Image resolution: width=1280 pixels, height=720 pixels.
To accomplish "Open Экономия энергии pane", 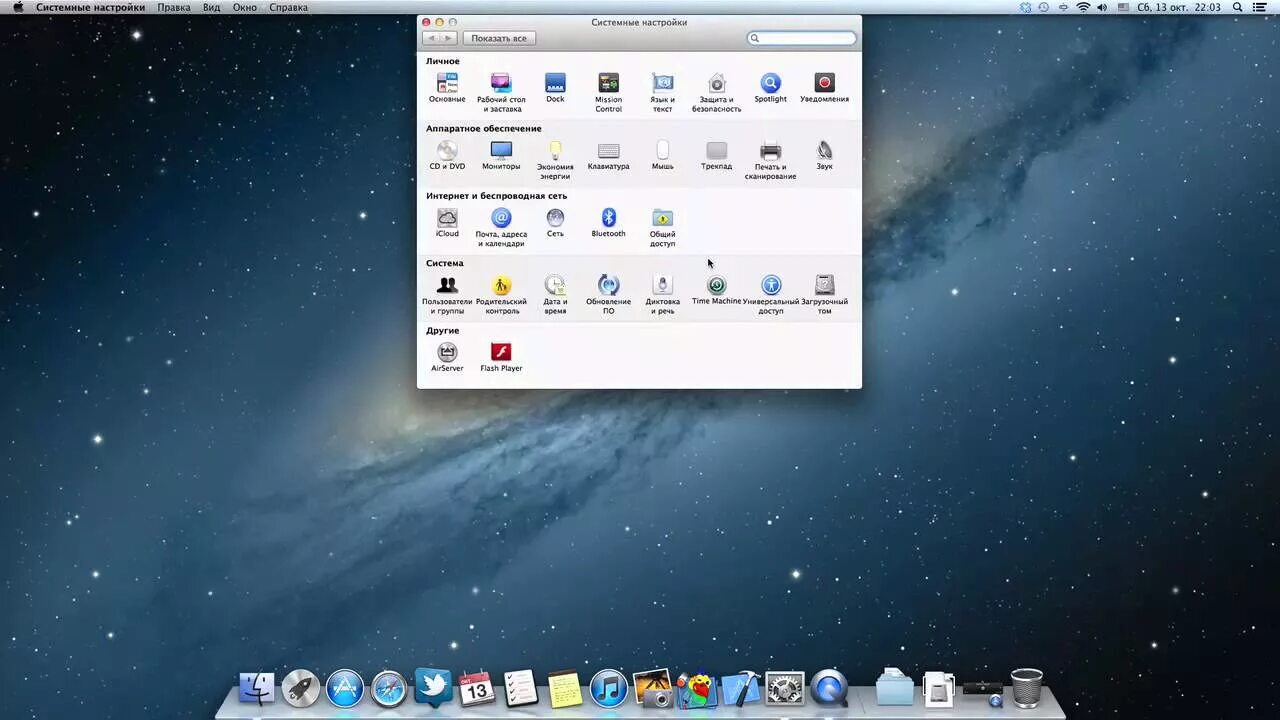I will click(x=555, y=160).
